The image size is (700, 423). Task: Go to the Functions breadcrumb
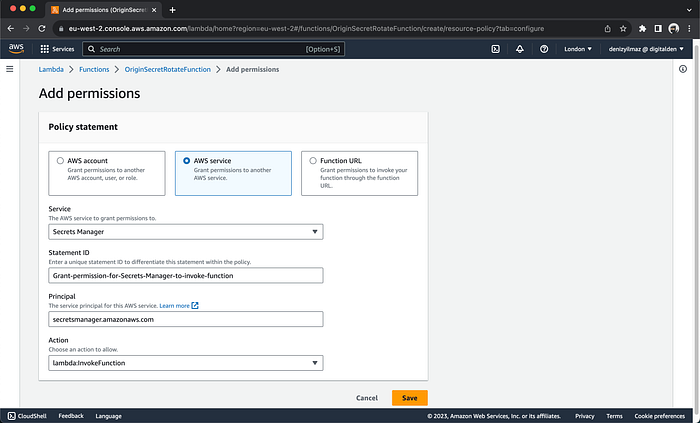pos(94,70)
